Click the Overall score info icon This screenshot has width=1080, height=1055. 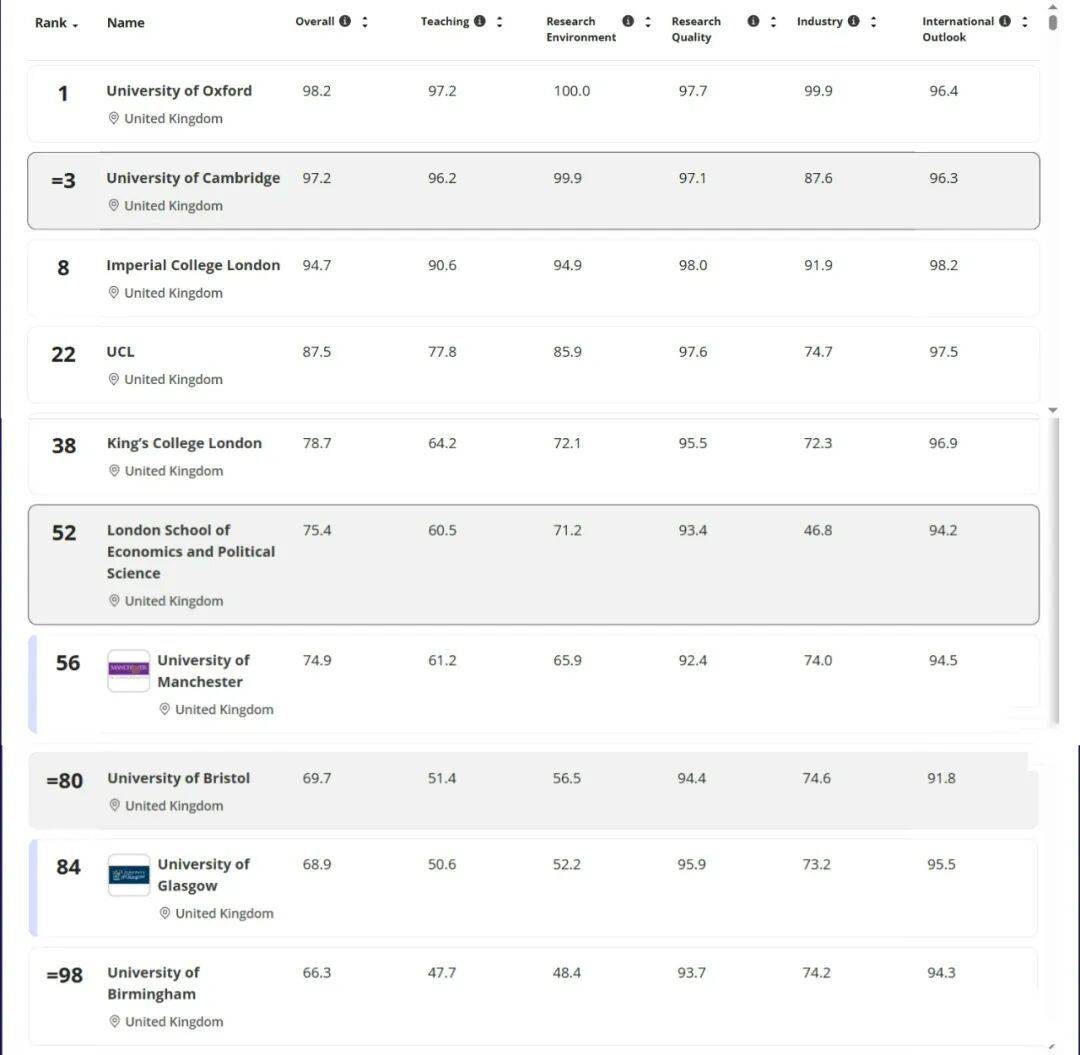(x=345, y=21)
